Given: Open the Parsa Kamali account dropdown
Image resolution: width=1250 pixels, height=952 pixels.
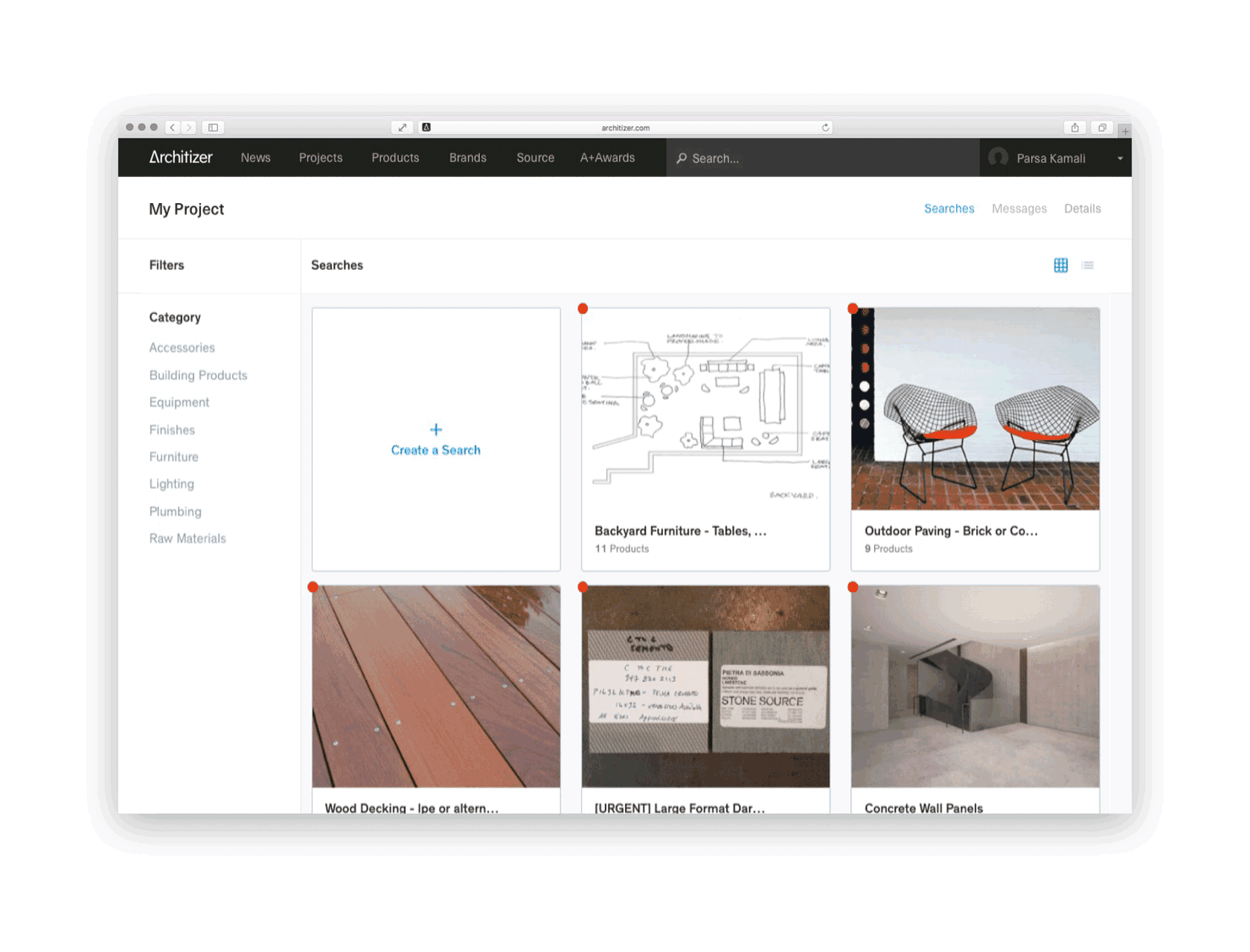Looking at the screenshot, I should [x=1120, y=158].
